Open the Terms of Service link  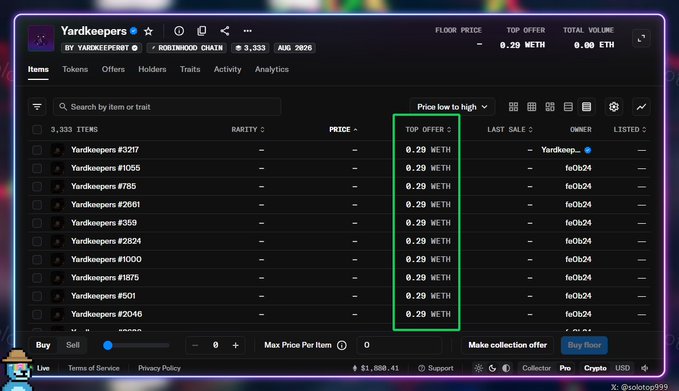94,368
